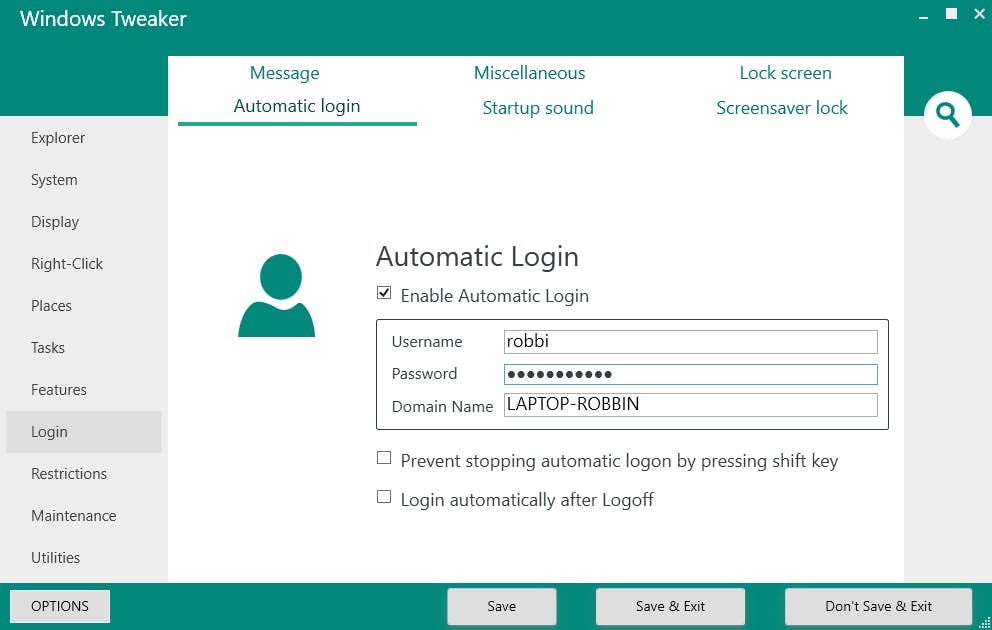Open the Message tab
992x630 pixels.
point(285,73)
